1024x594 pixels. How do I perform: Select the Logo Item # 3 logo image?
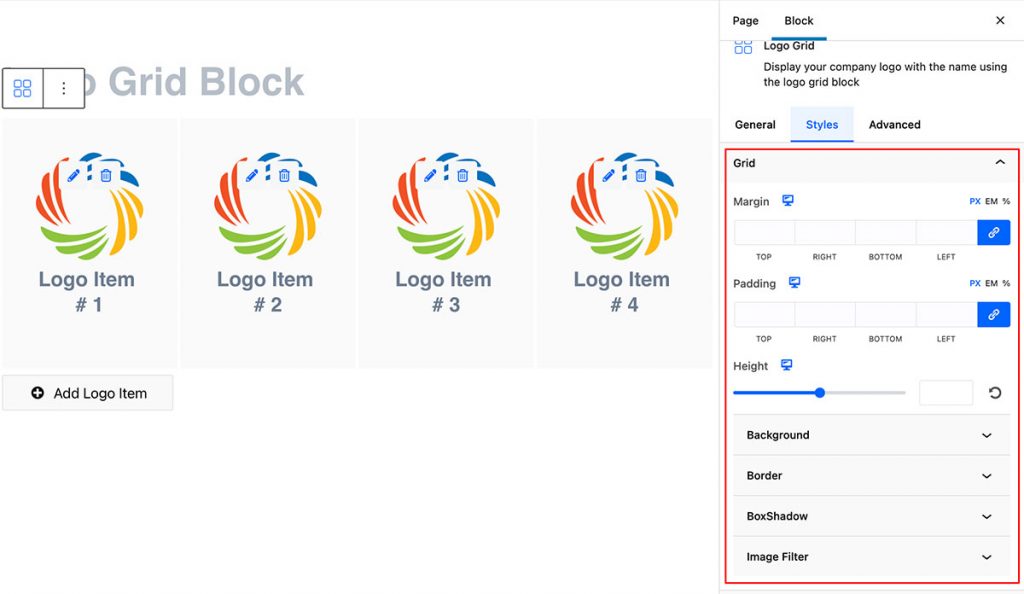coord(446,206)
